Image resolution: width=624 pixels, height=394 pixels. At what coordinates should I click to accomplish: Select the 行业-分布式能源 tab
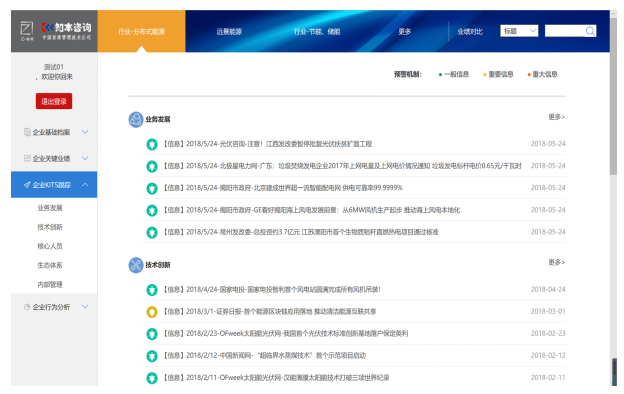(x=141, y=31)
